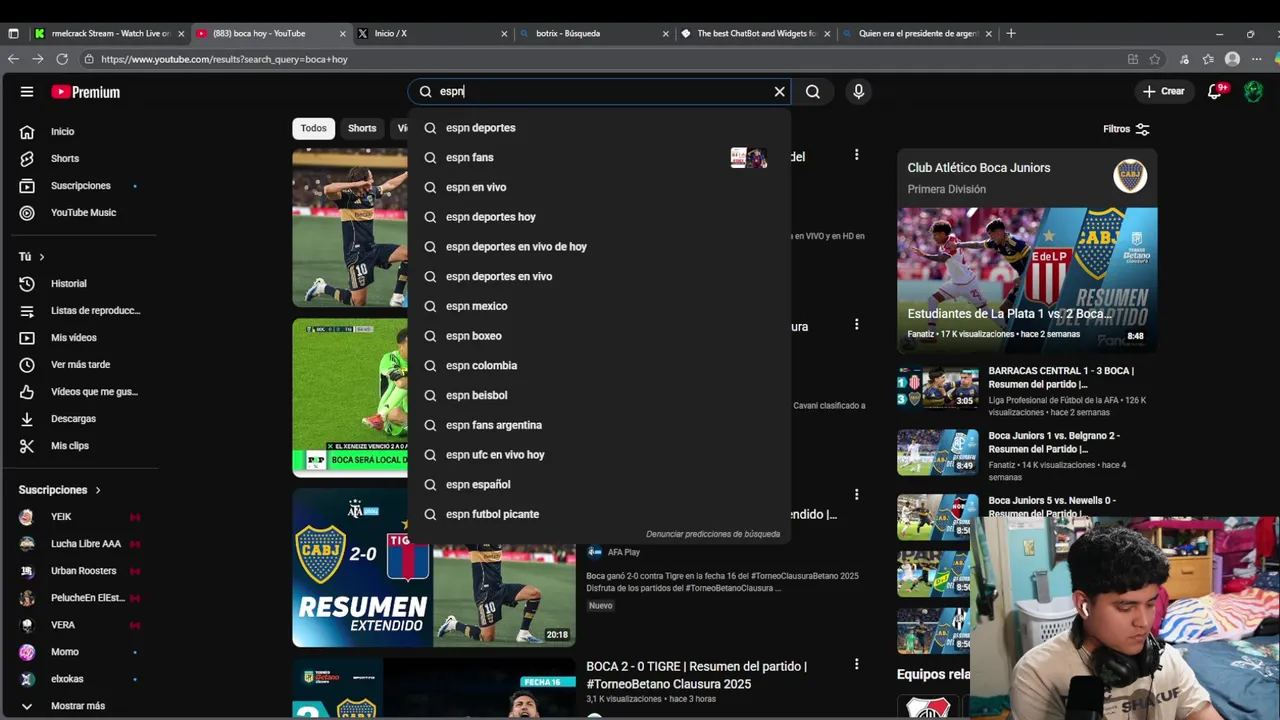Start voice search with microphone icon

[x=858, y=92]
